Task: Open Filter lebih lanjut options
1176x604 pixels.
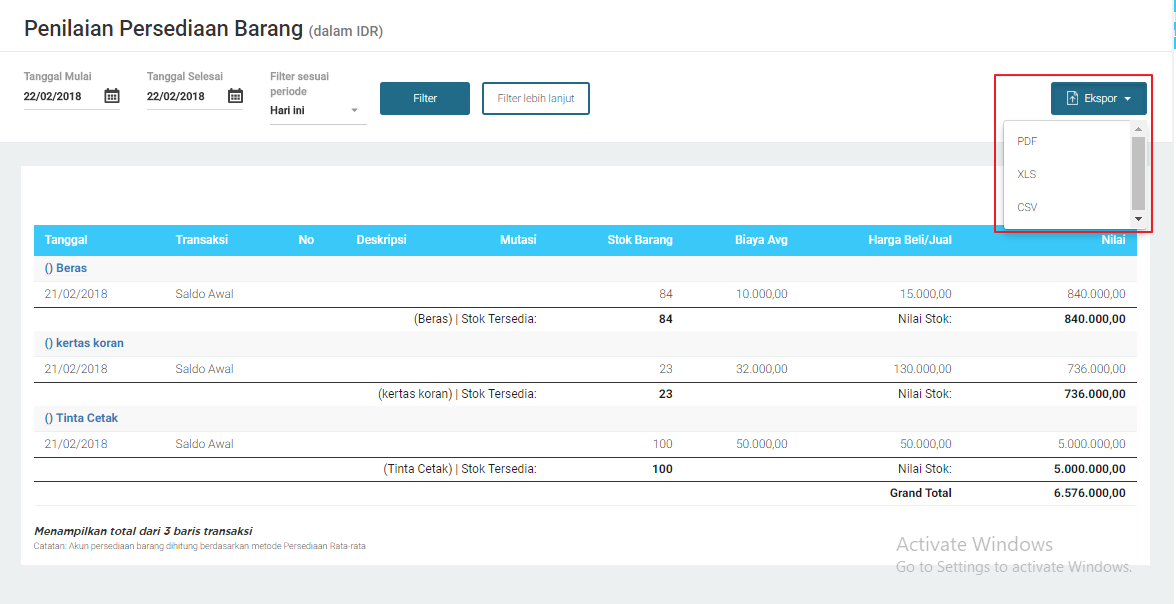Action: tap(536, 99)
